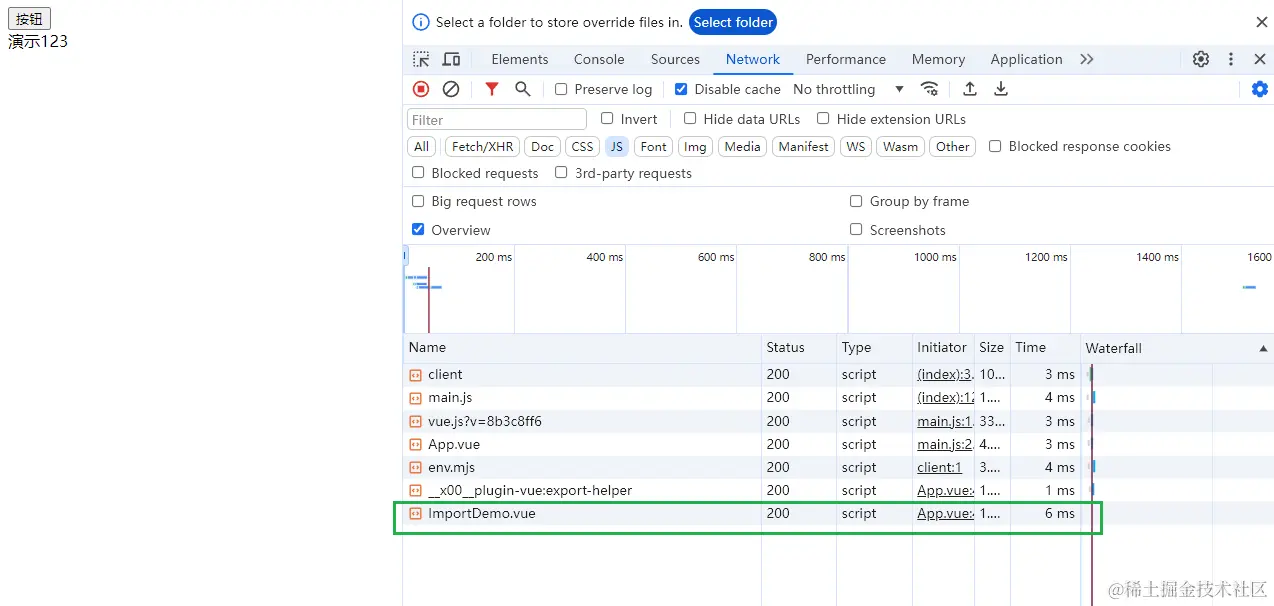This screenshot has height=606, width=1274.
Task: Switch to the Console tab
Action: (599, 59)
